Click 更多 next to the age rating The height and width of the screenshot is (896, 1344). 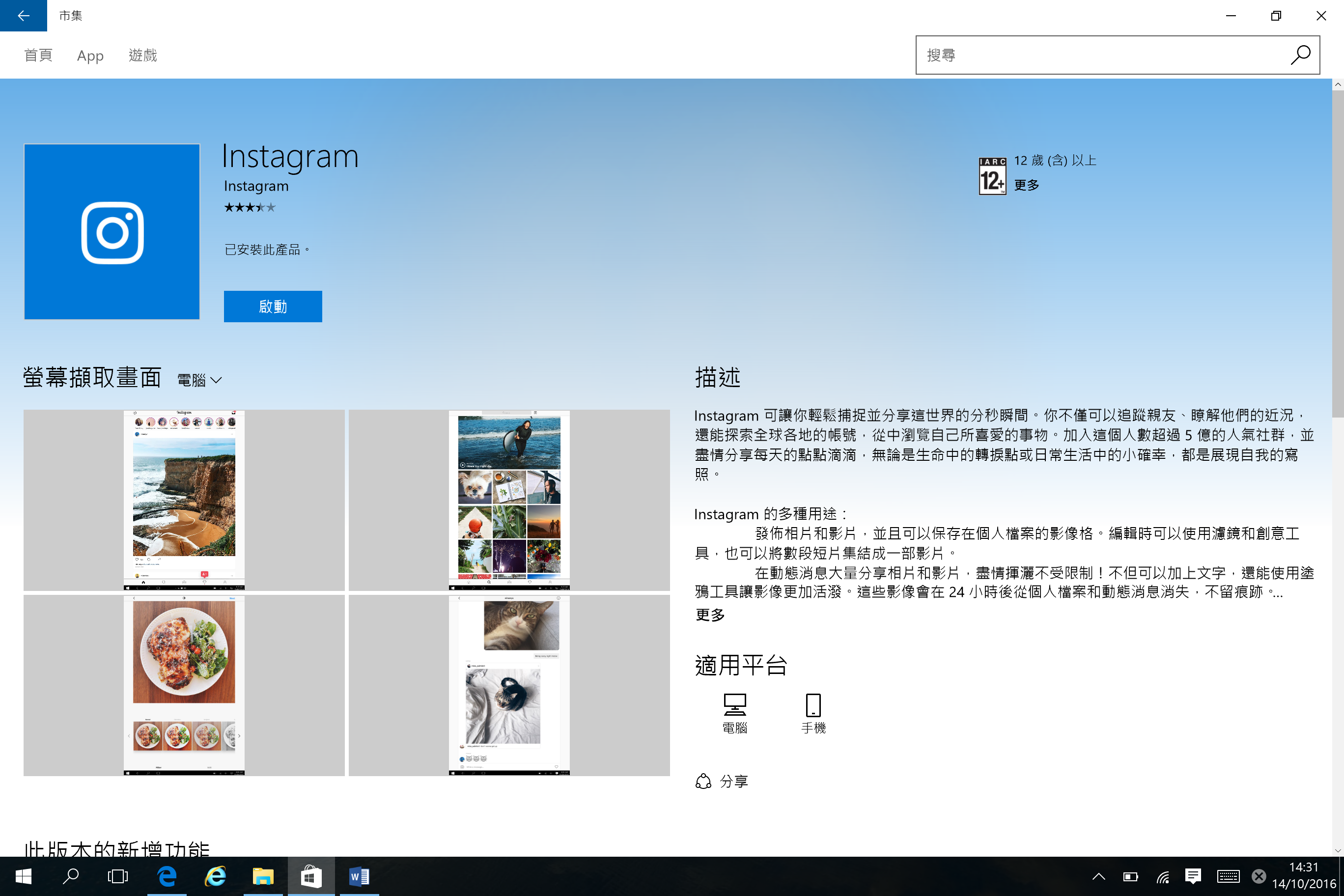(1026, 185)
